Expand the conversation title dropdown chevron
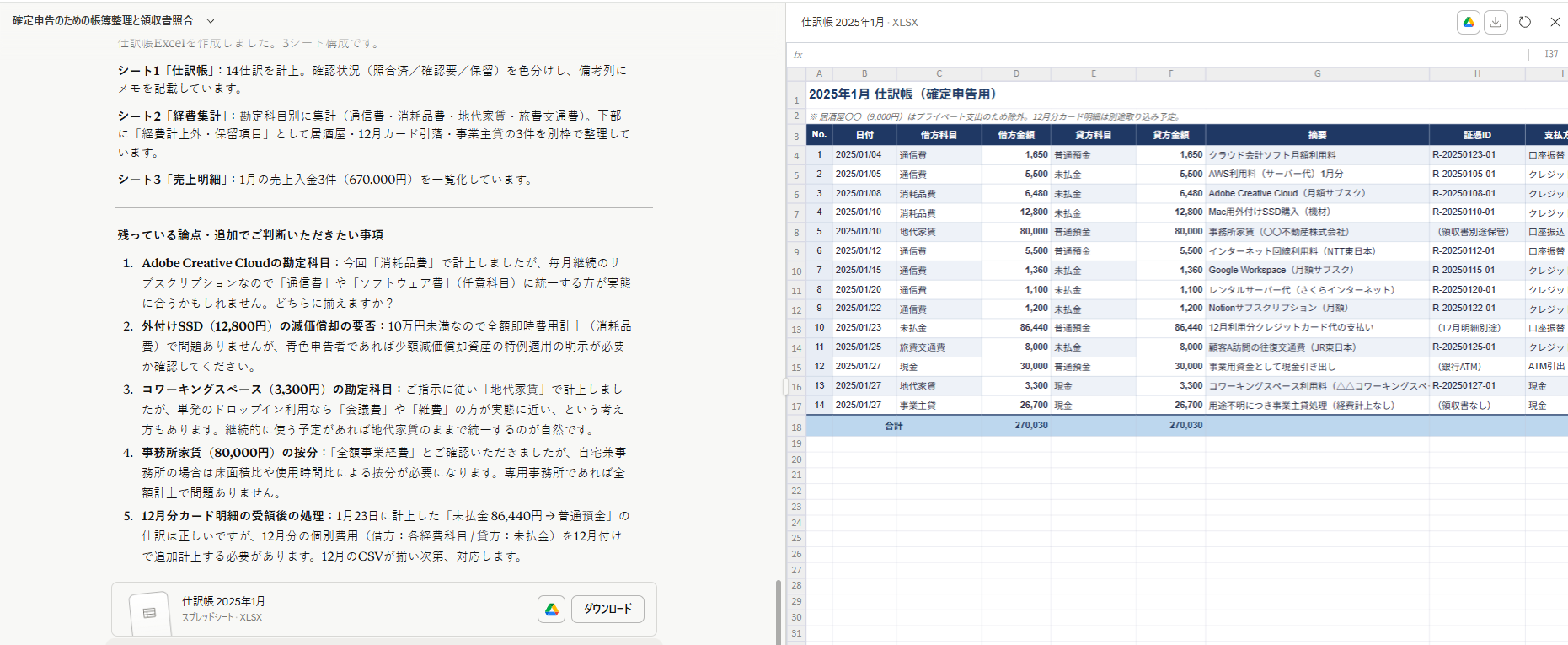The image size is (1568, 645). click(211, 21)
